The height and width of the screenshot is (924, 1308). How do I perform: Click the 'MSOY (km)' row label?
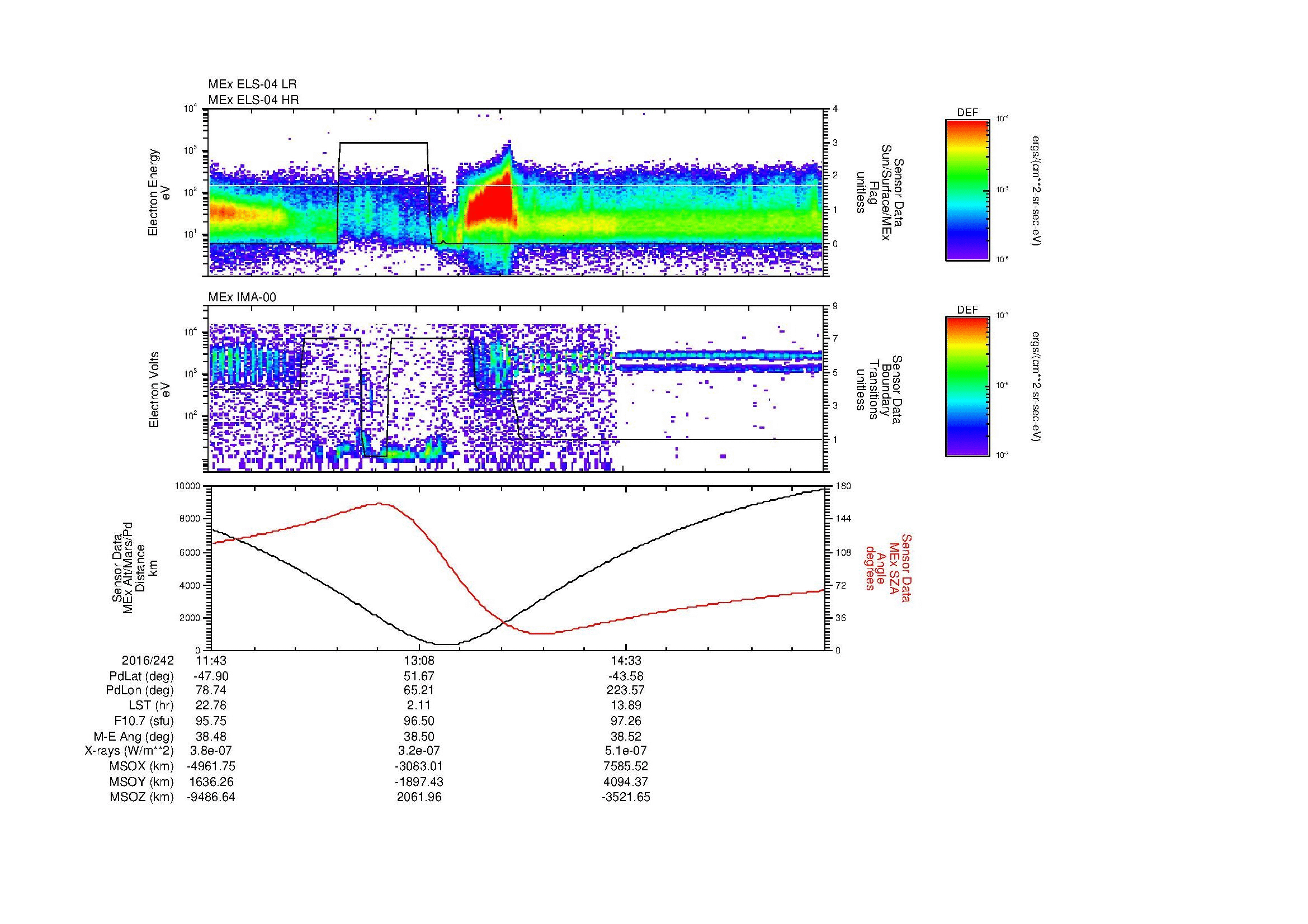pos(143,781)
